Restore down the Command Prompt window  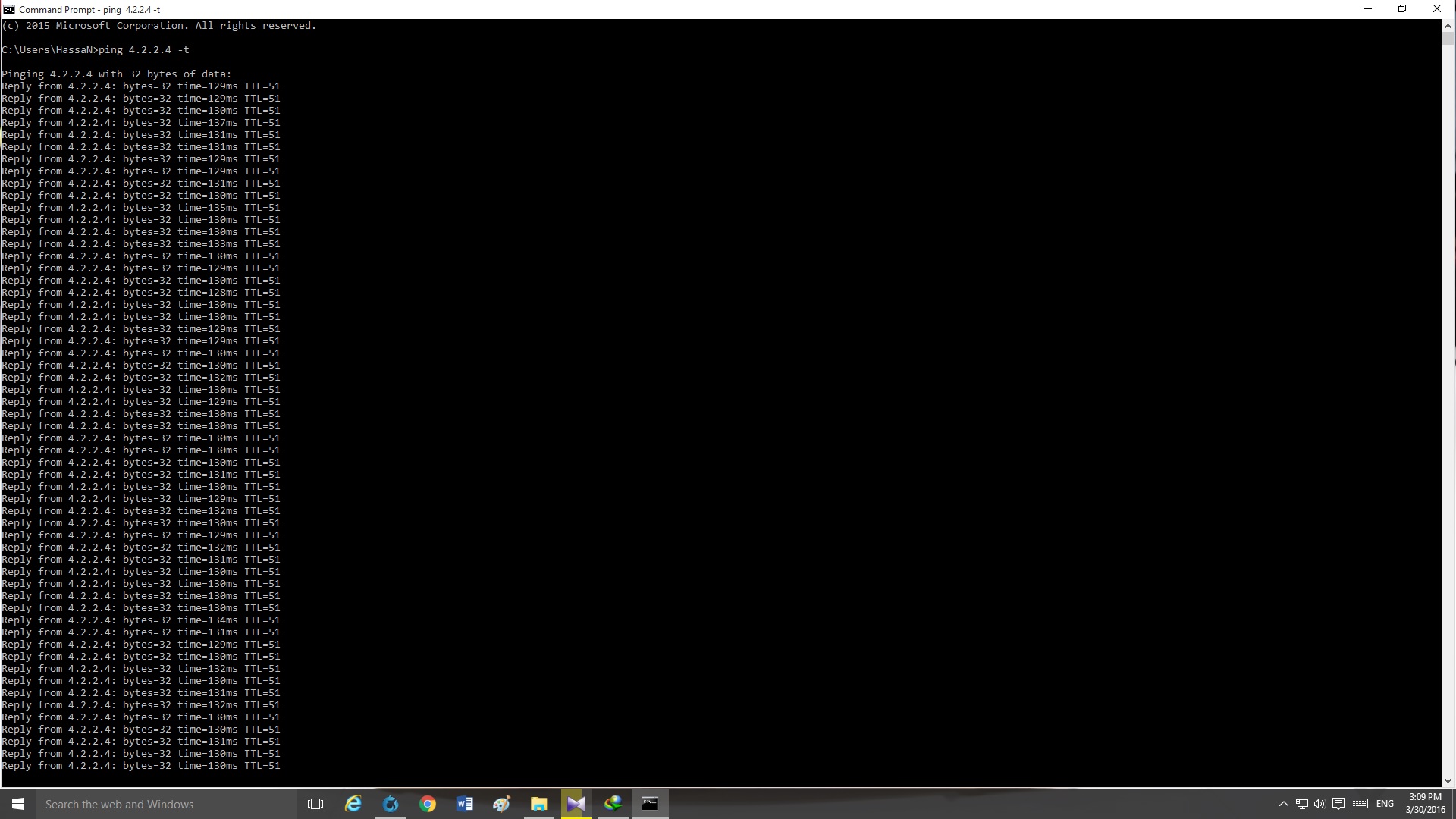pyautogui.click(x=1402, y=9)
